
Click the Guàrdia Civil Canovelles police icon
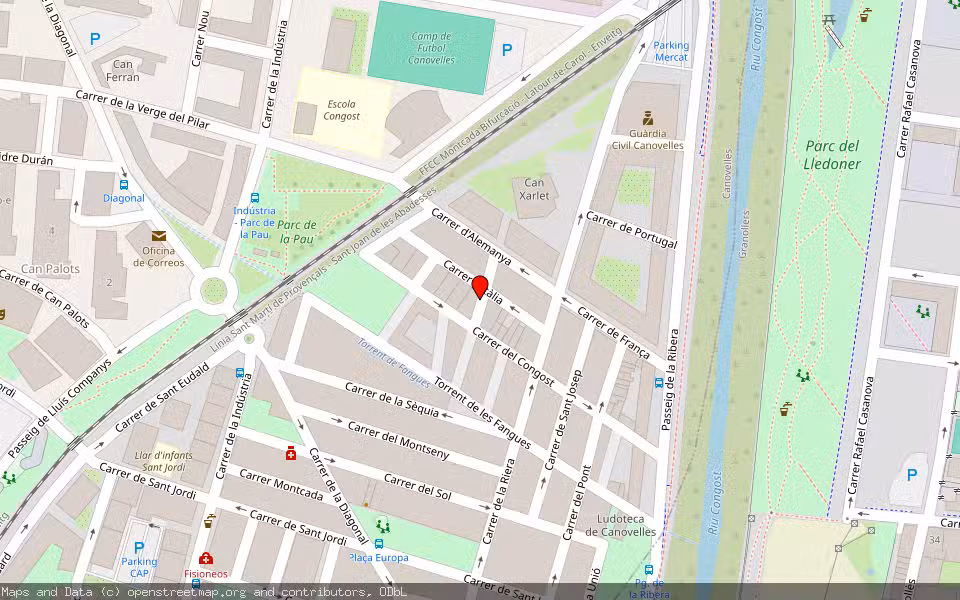point(648,117)
